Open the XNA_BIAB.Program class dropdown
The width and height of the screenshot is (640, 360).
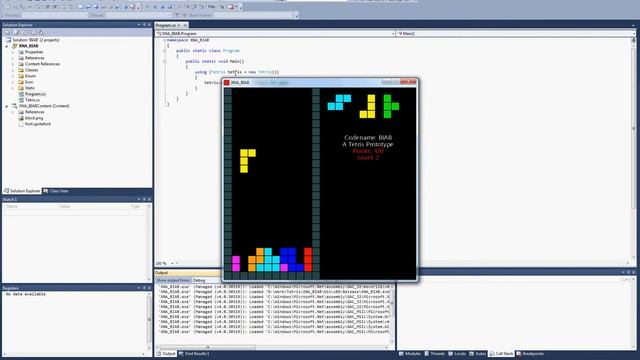pyautogui.click(x=393, y=34)
